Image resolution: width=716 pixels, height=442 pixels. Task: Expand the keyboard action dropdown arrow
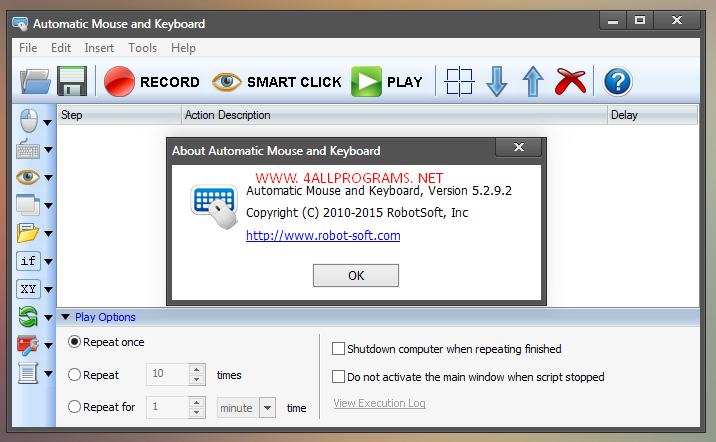point(48,150)
